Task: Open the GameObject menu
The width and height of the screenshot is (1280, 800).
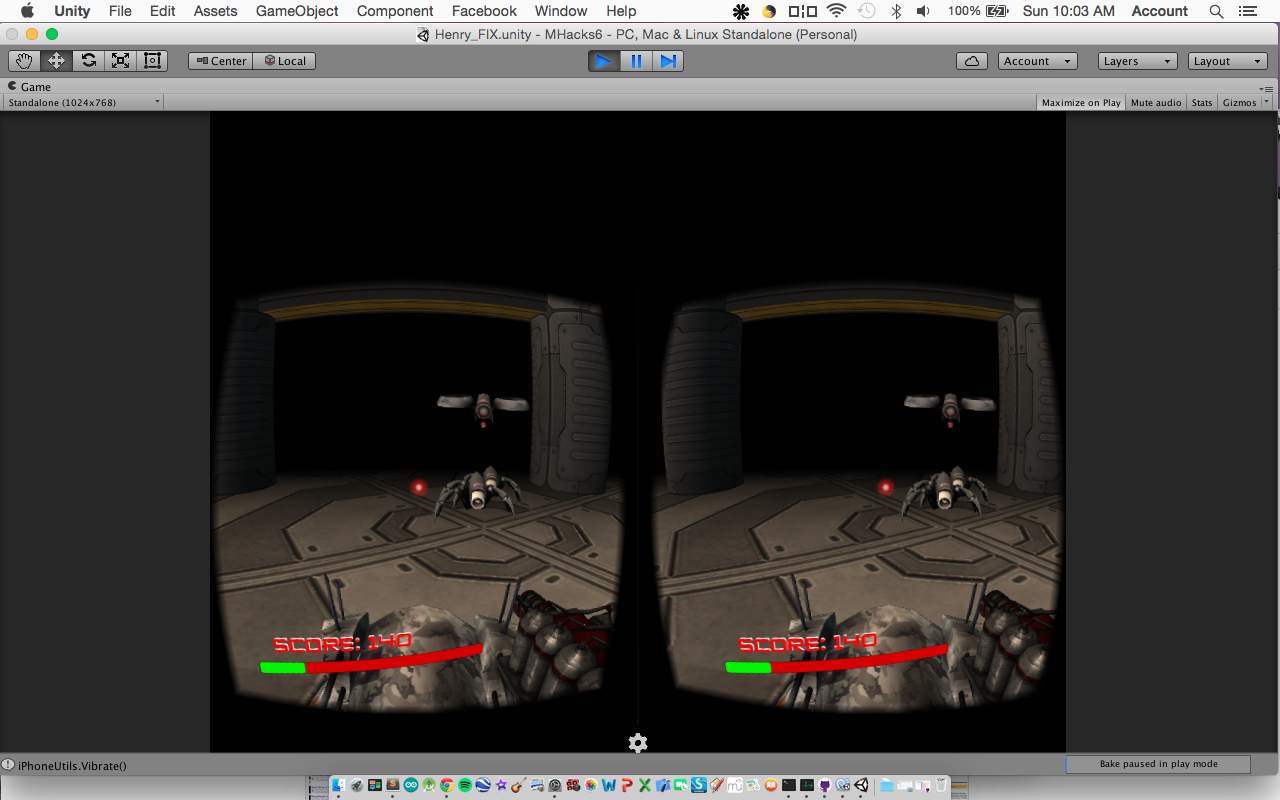Action: [297, 11]
